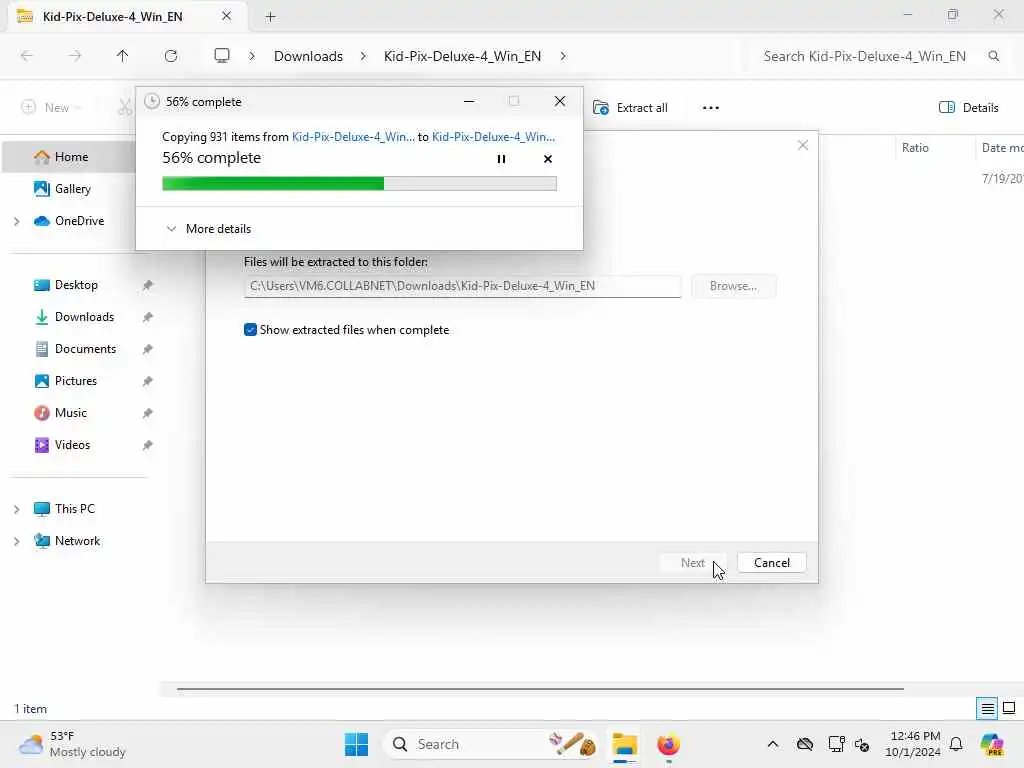The height and width of the screenshot is (768, 1024).
Task: Click the horizontal scrollbar
Action: 540,688
